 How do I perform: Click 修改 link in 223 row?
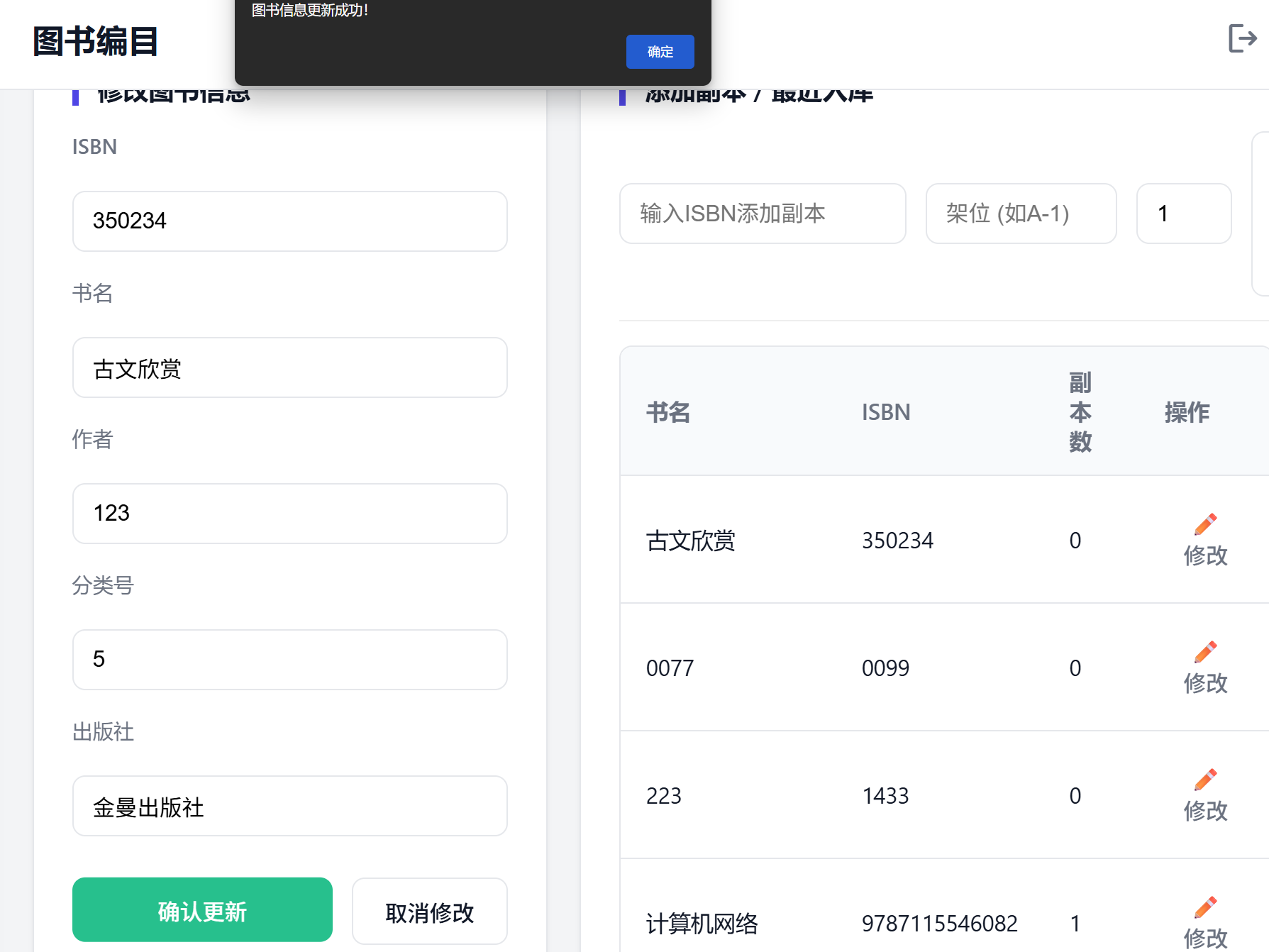1205,811
